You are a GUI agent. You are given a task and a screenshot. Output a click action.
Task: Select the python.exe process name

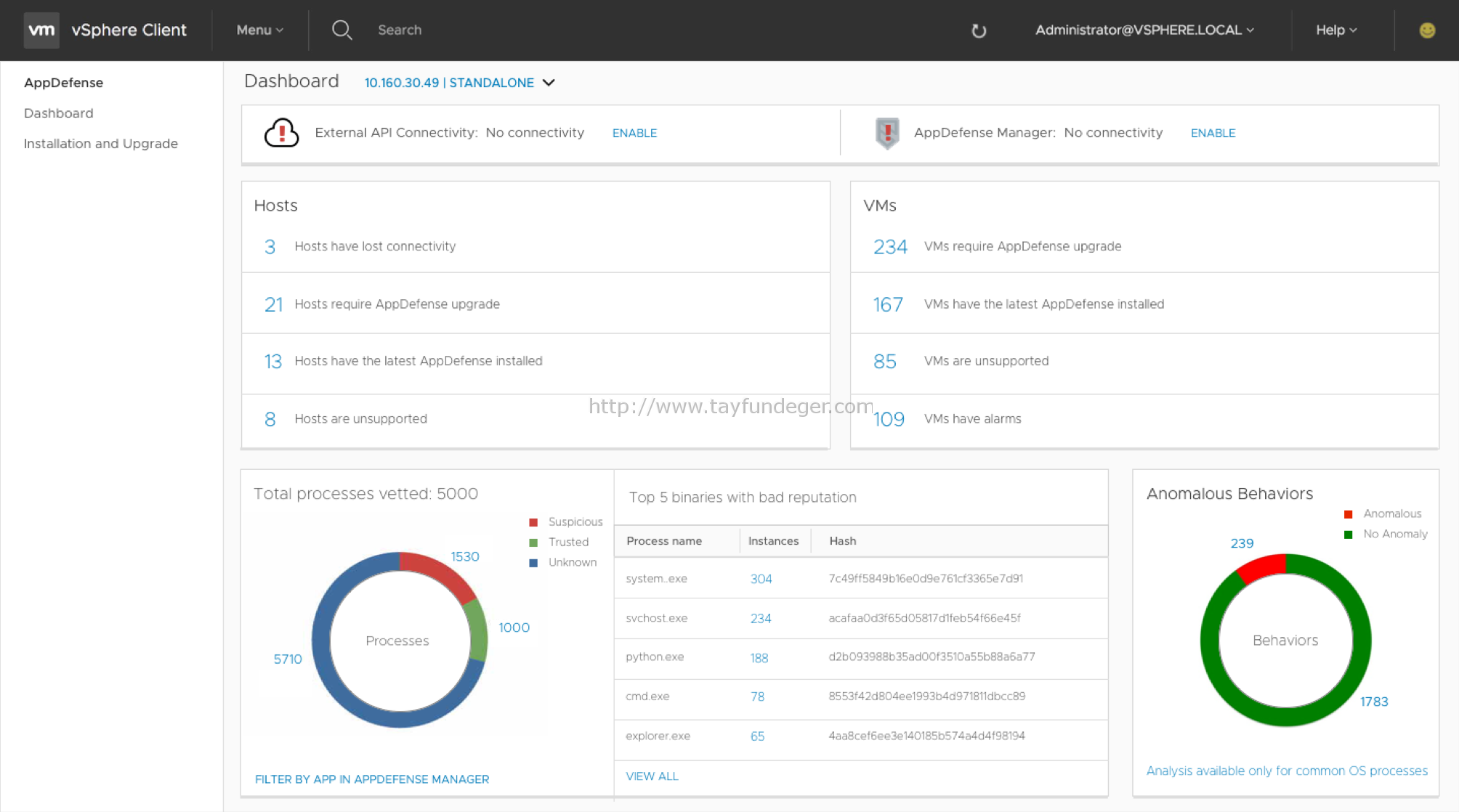pos(655,657)
